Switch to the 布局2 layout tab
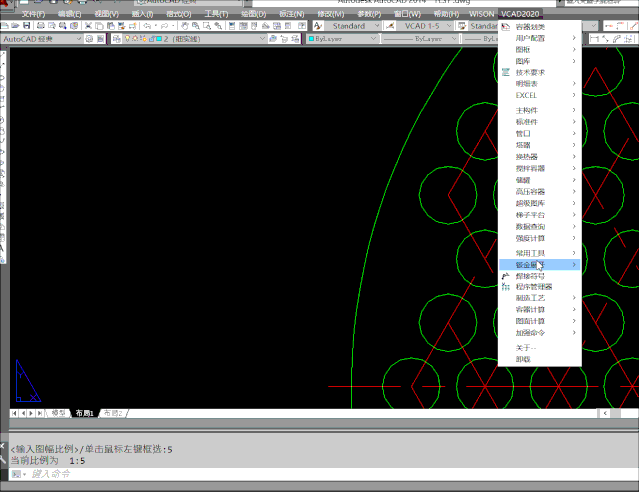The image size is (639, 492). pos(112,413)
